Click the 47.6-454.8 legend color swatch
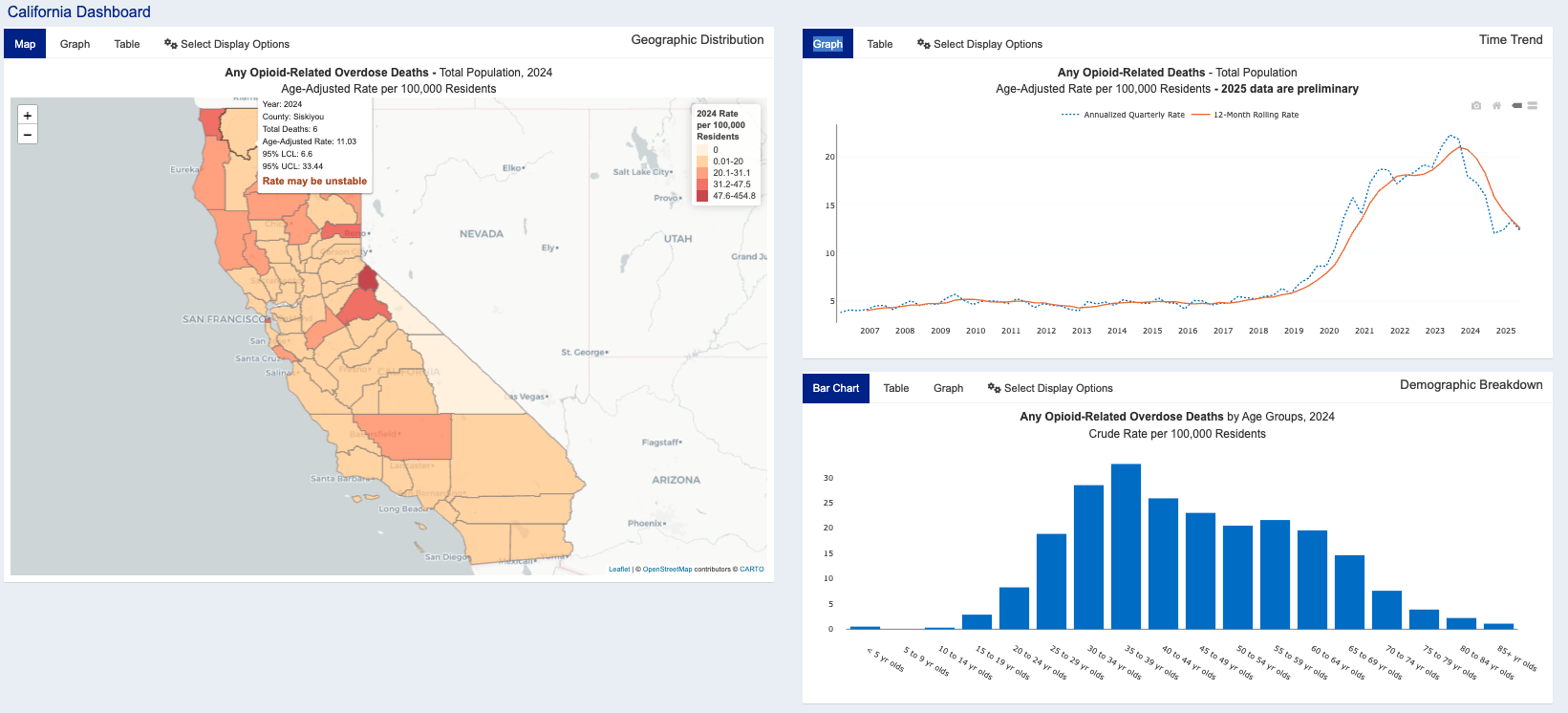1568x713 pixels. click(702, 196)
